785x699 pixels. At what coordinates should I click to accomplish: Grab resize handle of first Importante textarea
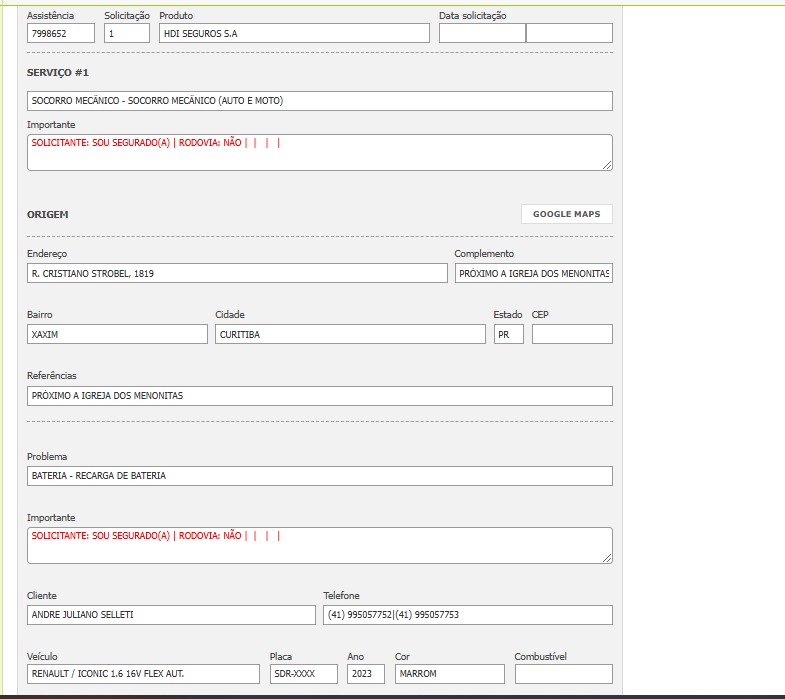607,165
